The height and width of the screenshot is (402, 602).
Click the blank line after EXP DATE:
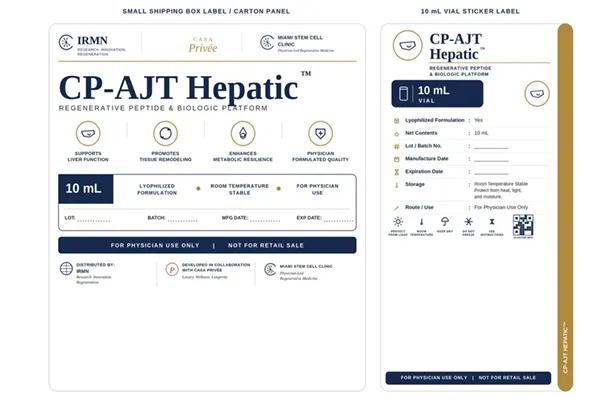(x=338, y=220)
